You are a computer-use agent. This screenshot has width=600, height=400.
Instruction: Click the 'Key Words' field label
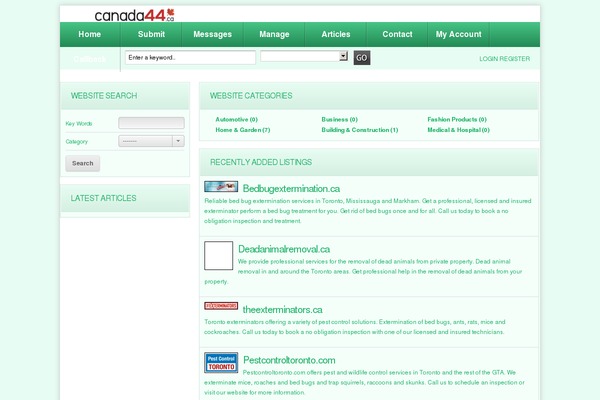(x=79, y=124)
